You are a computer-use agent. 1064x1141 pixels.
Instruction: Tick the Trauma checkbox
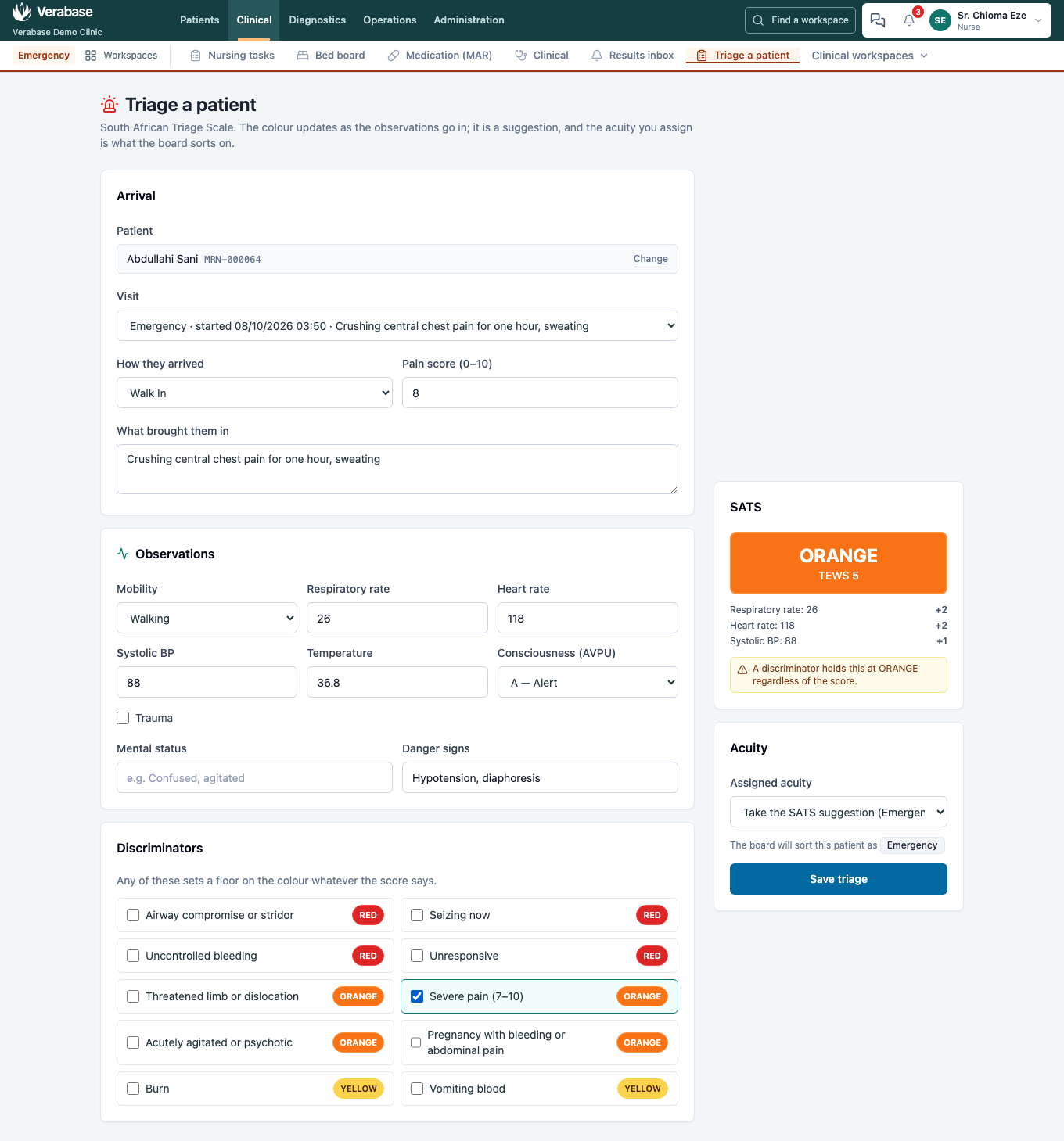(123, 718)
